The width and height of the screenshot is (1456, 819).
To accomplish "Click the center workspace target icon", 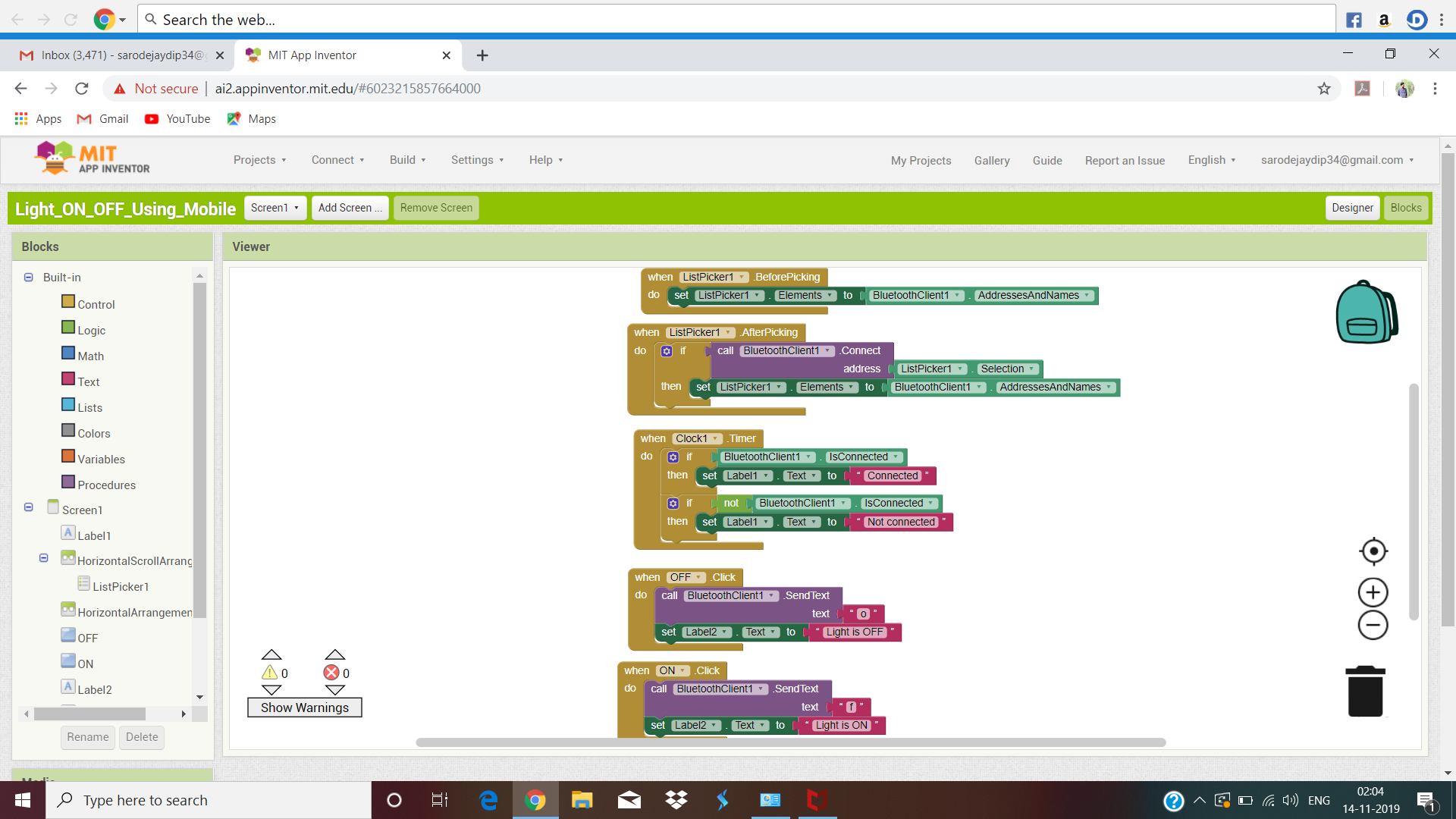I will click(x=1373, y=551).
